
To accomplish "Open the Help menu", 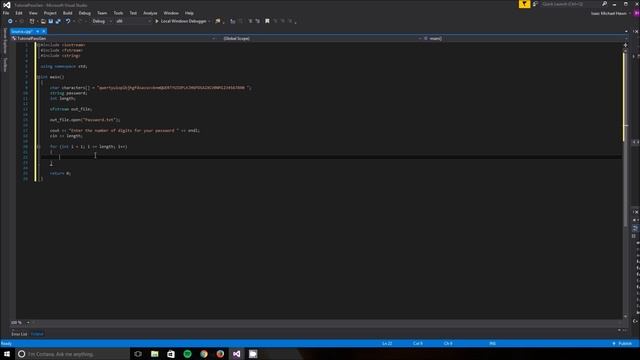I will pos(189,13).
